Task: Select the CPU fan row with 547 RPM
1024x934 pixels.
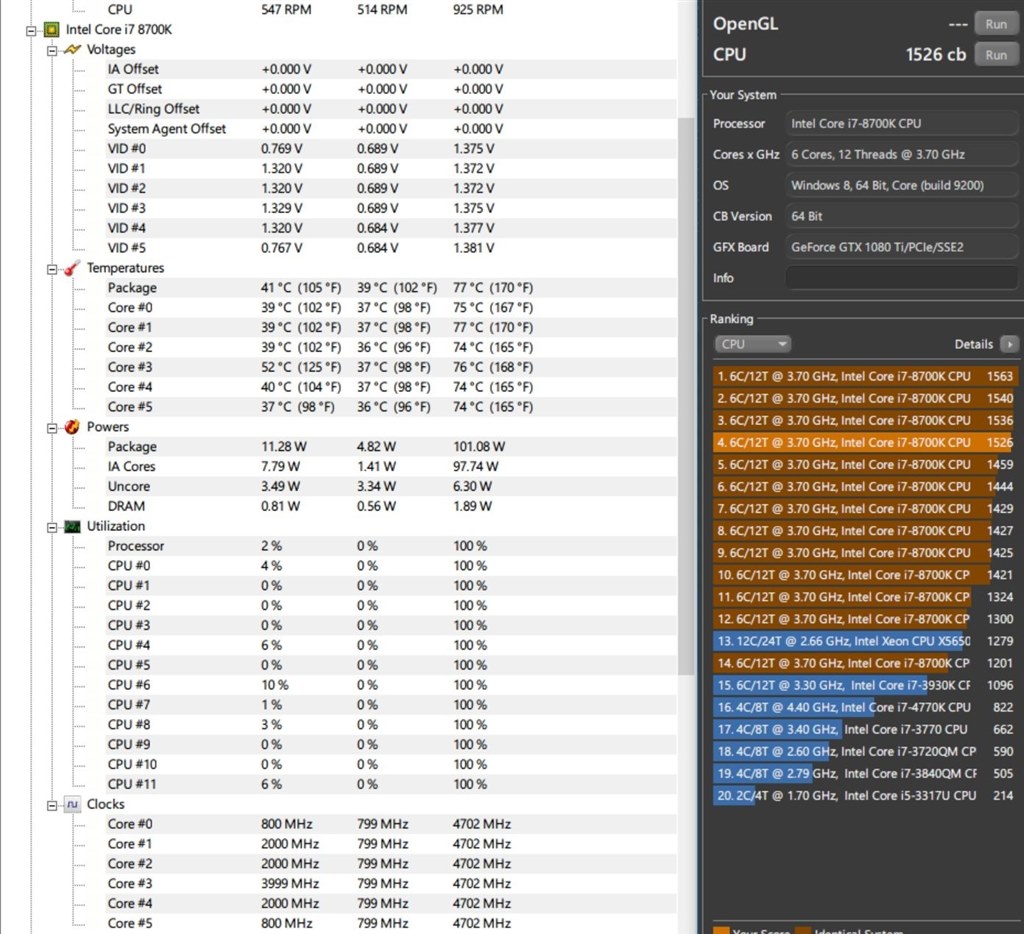Action: [391, 10]
